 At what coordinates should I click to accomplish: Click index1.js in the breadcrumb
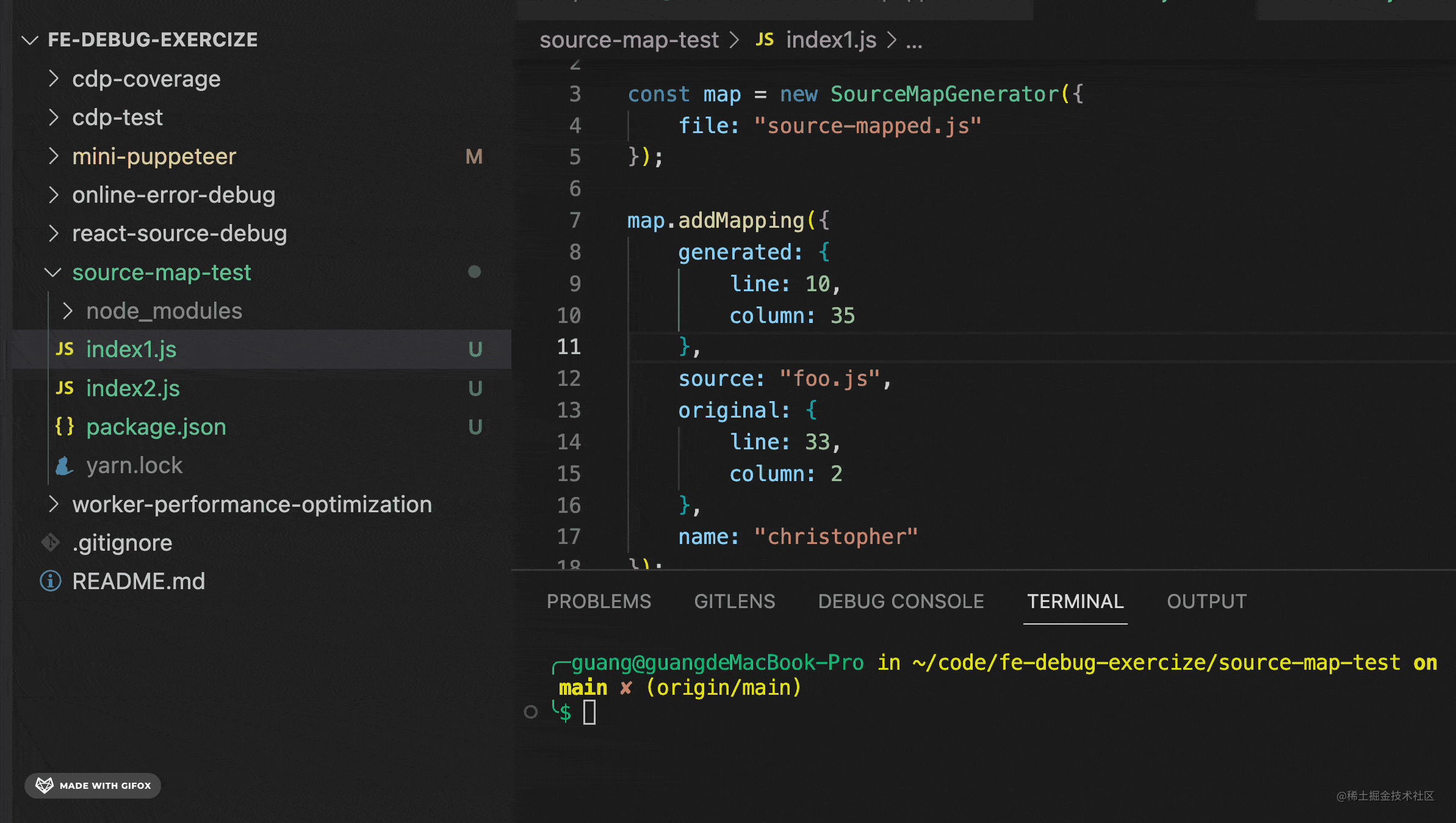[831, 40]
